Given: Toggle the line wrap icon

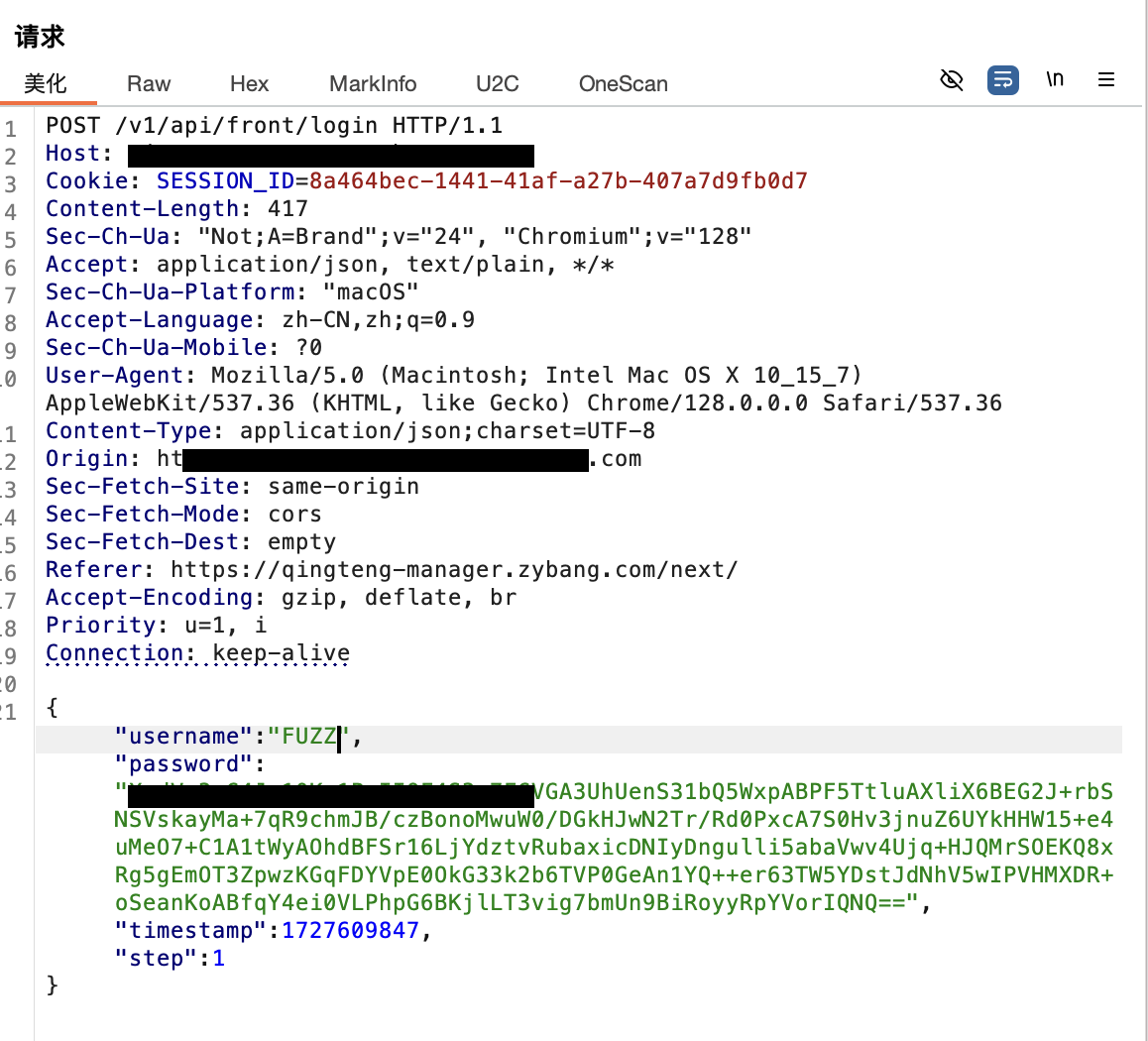Looking at the screenshot, I should coord(1003,80).
